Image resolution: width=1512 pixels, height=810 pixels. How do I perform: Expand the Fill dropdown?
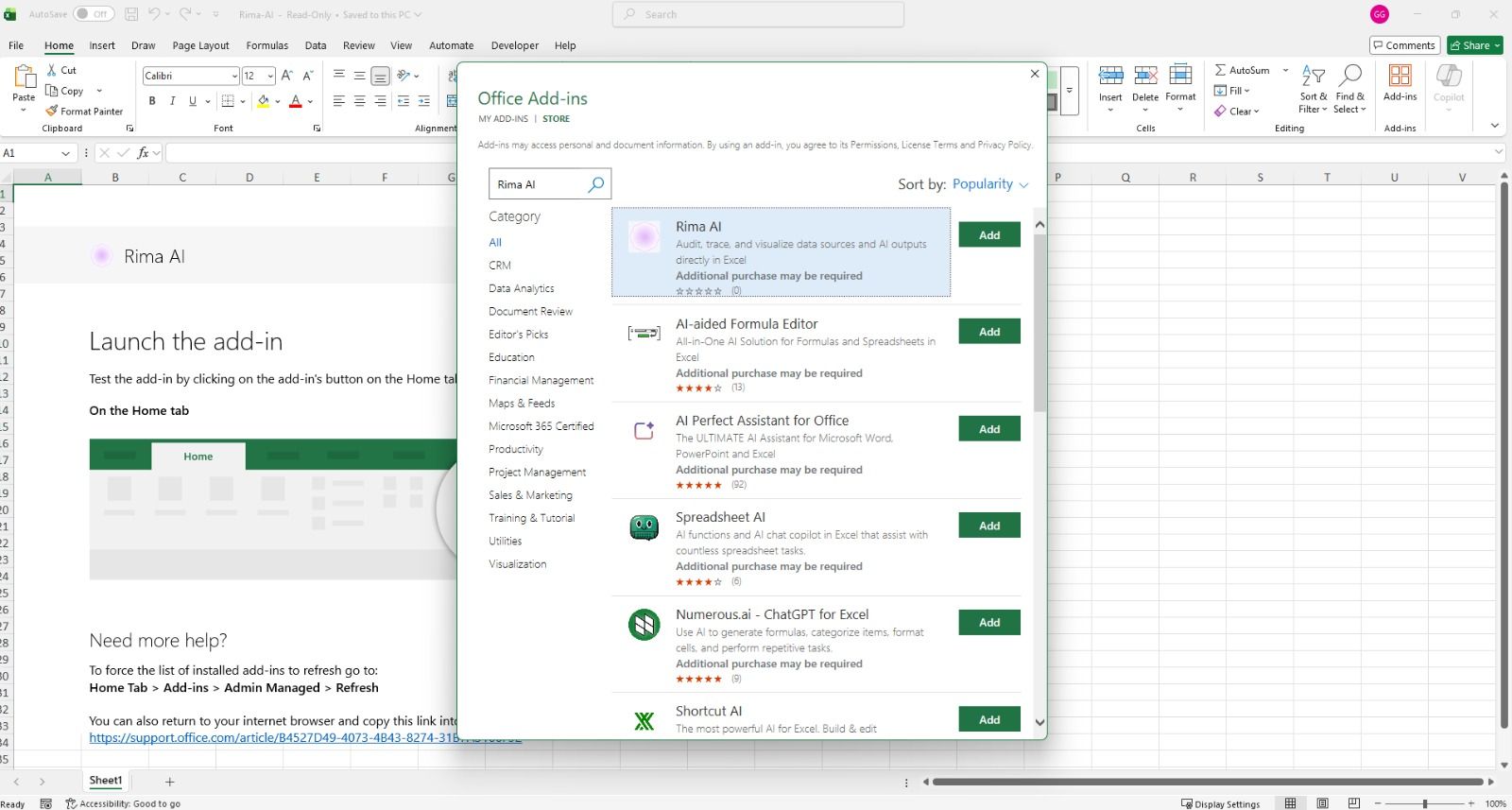point(1247,91)
